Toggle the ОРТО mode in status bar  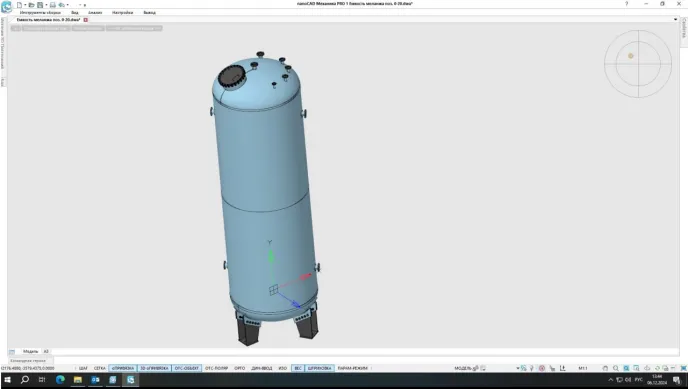[x=240, y=368]
